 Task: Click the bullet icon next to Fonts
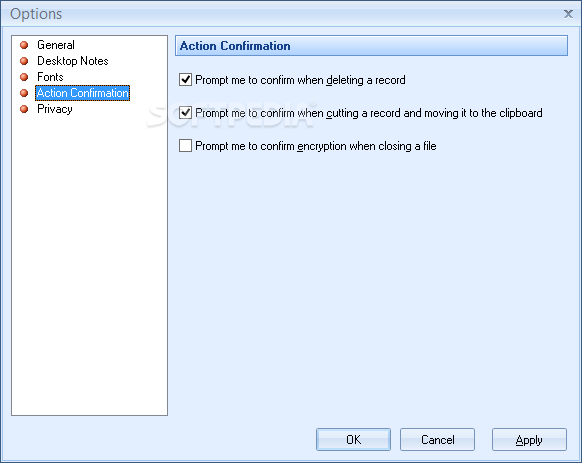point(24,77)
